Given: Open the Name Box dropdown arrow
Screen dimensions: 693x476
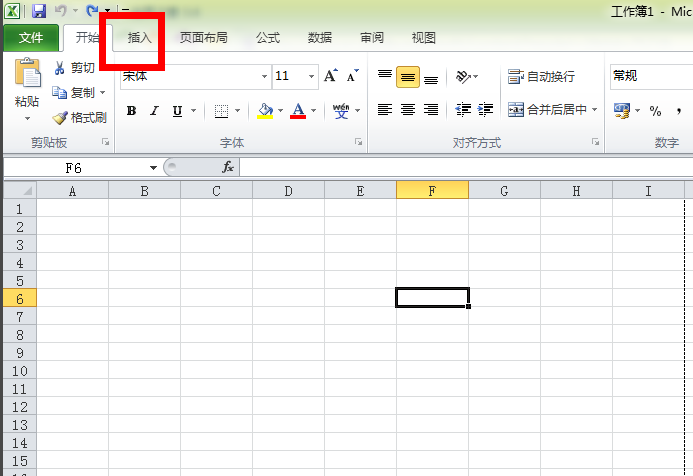Looking at the screenshot, I should pos(153,168).
